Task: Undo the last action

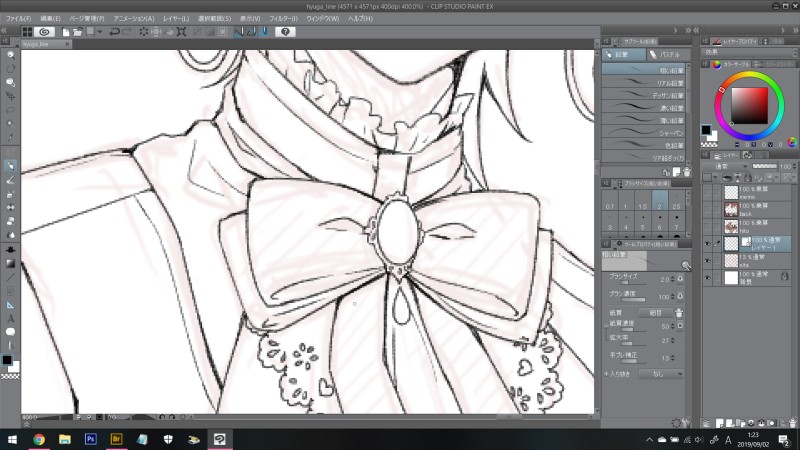Action: (x=114, y=32)
